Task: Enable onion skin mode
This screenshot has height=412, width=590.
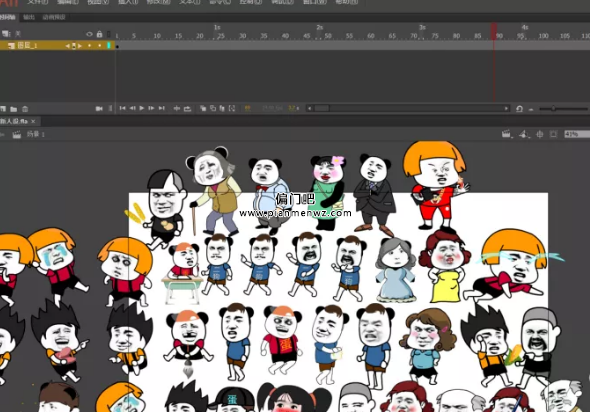Action: pyautogui.click(x=203, y=109)
